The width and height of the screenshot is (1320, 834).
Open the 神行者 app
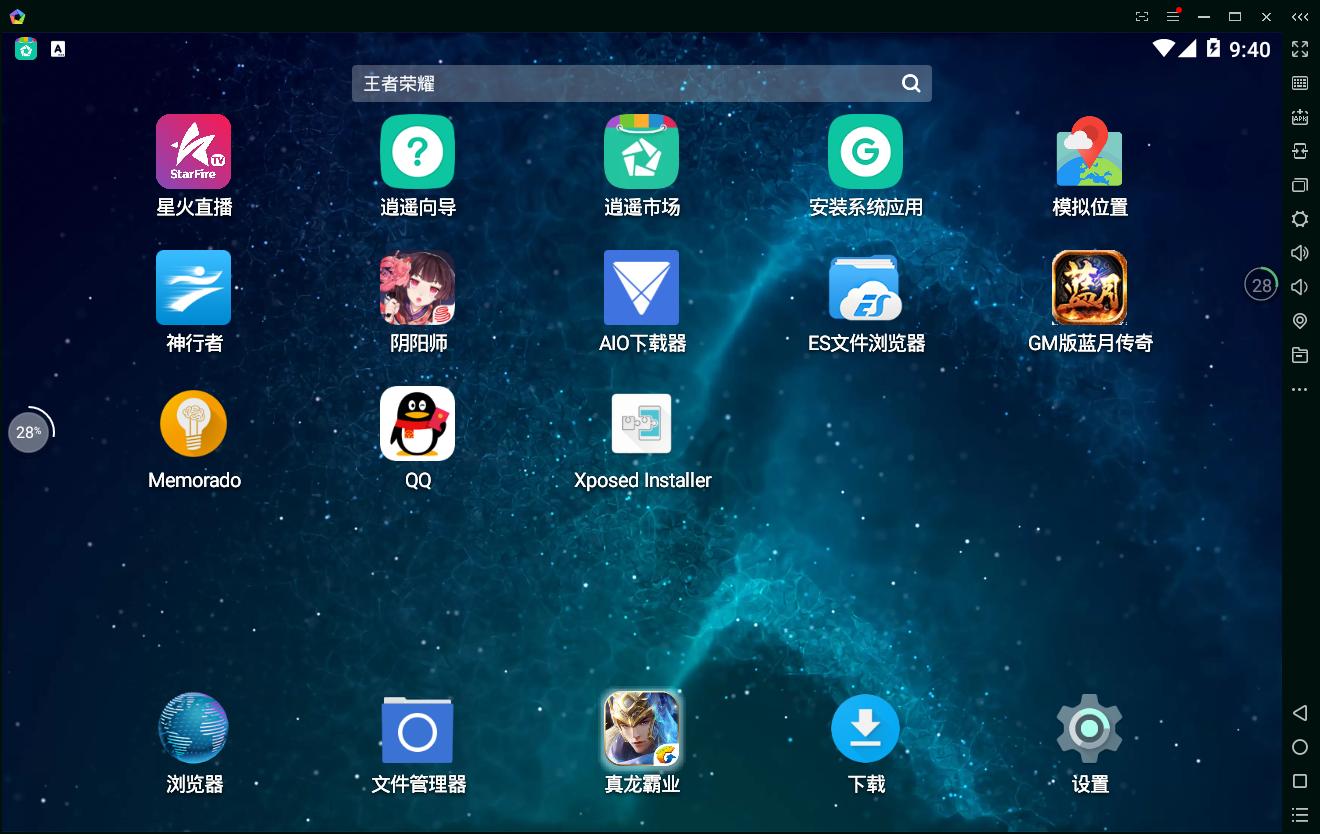pos(194,288)
